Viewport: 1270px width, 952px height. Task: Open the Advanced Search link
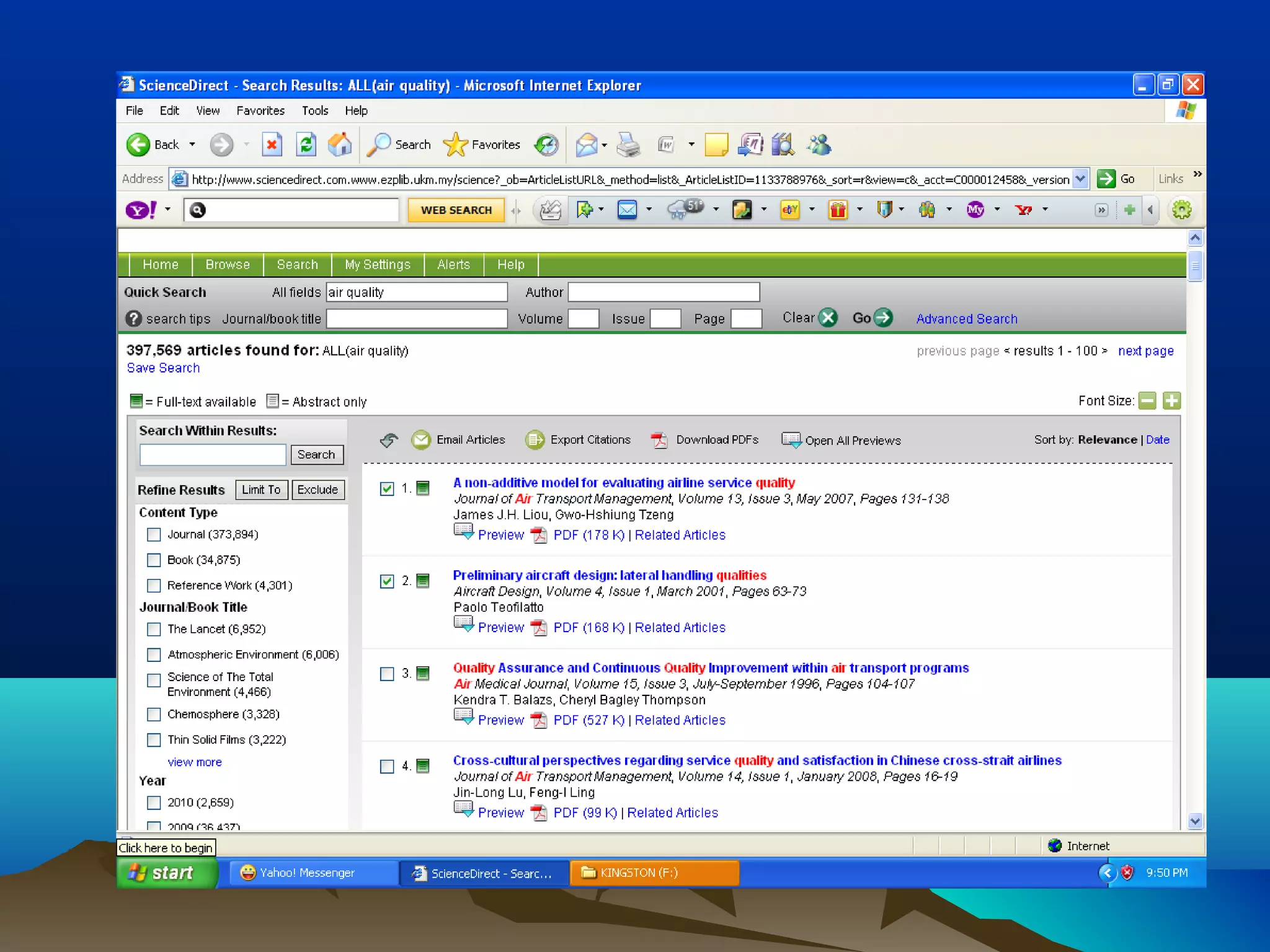pos(967,319)
